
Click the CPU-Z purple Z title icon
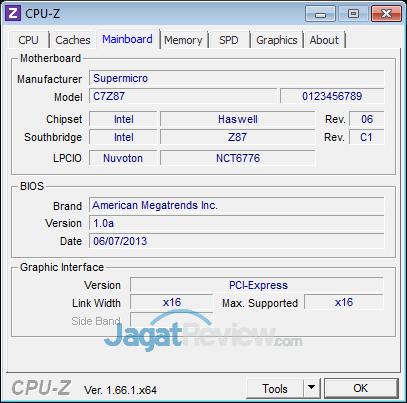[13, 14]
